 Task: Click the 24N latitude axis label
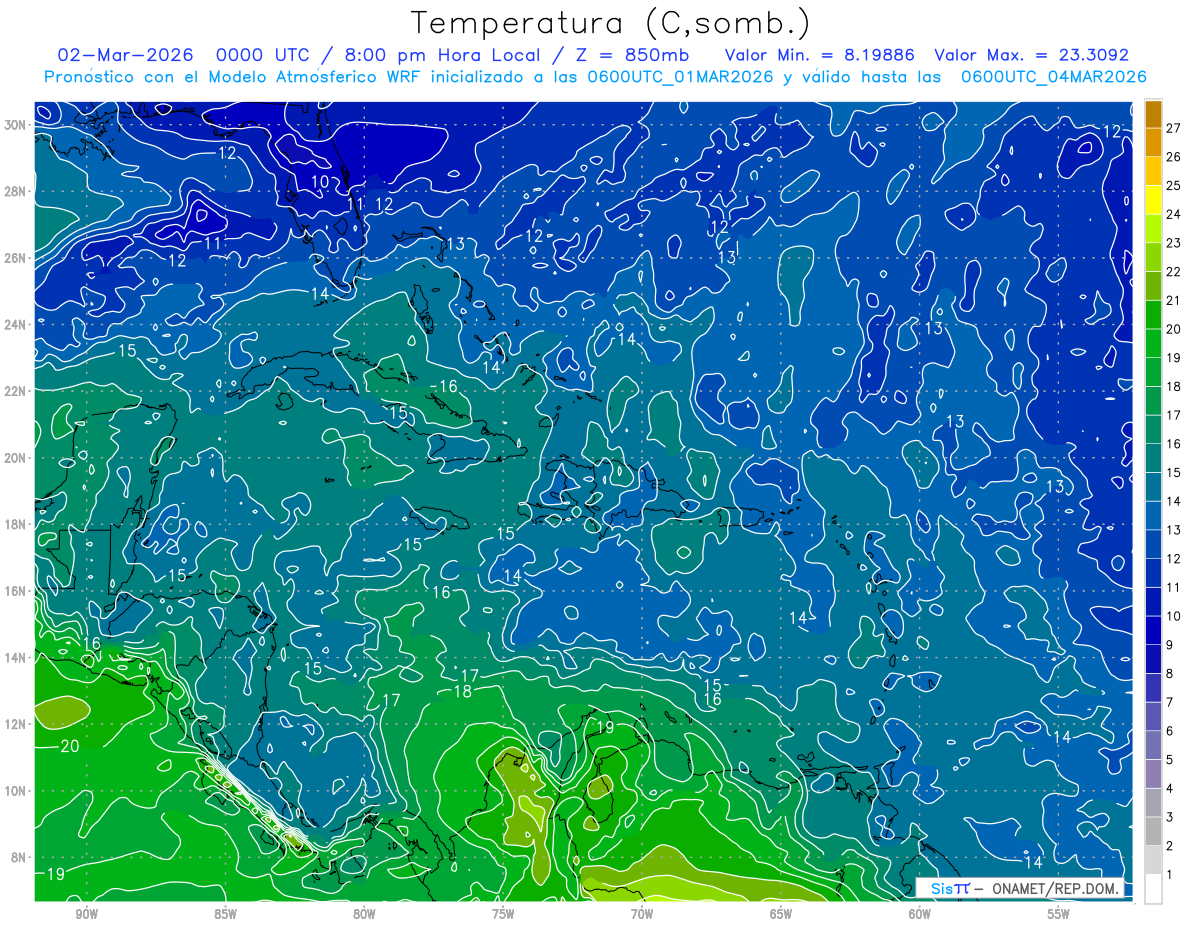tap(15, 324)
